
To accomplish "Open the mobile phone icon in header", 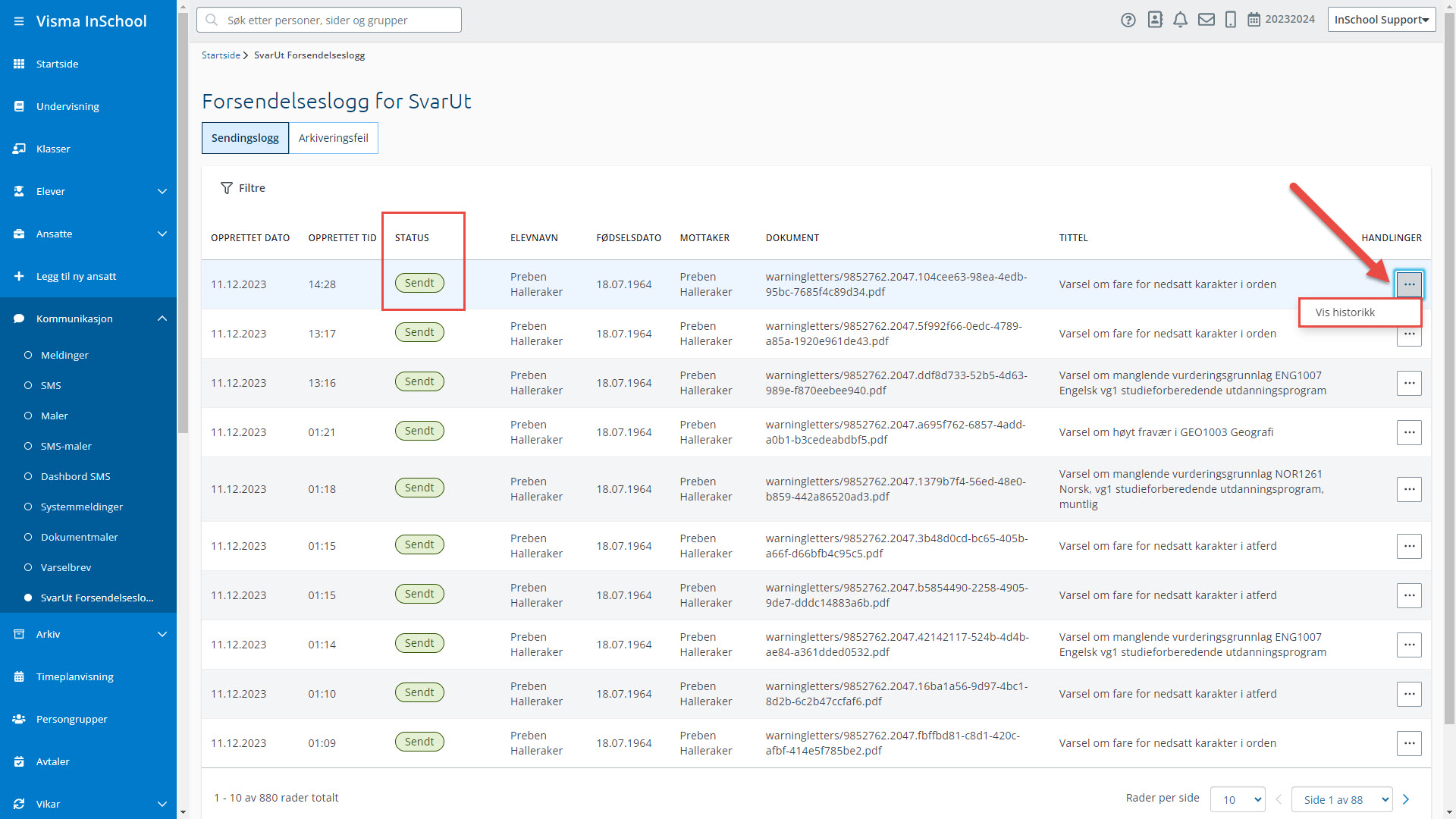I will tap(1231, 20).
